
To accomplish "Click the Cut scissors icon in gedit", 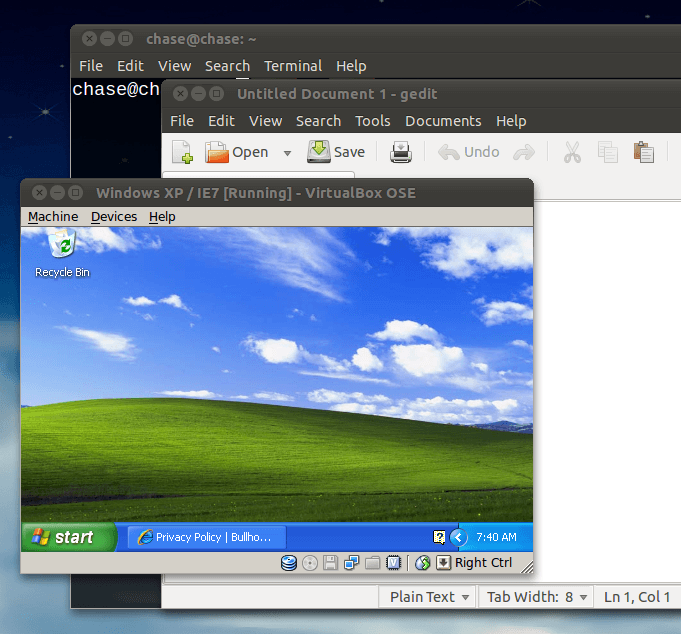I will (572, 152).
